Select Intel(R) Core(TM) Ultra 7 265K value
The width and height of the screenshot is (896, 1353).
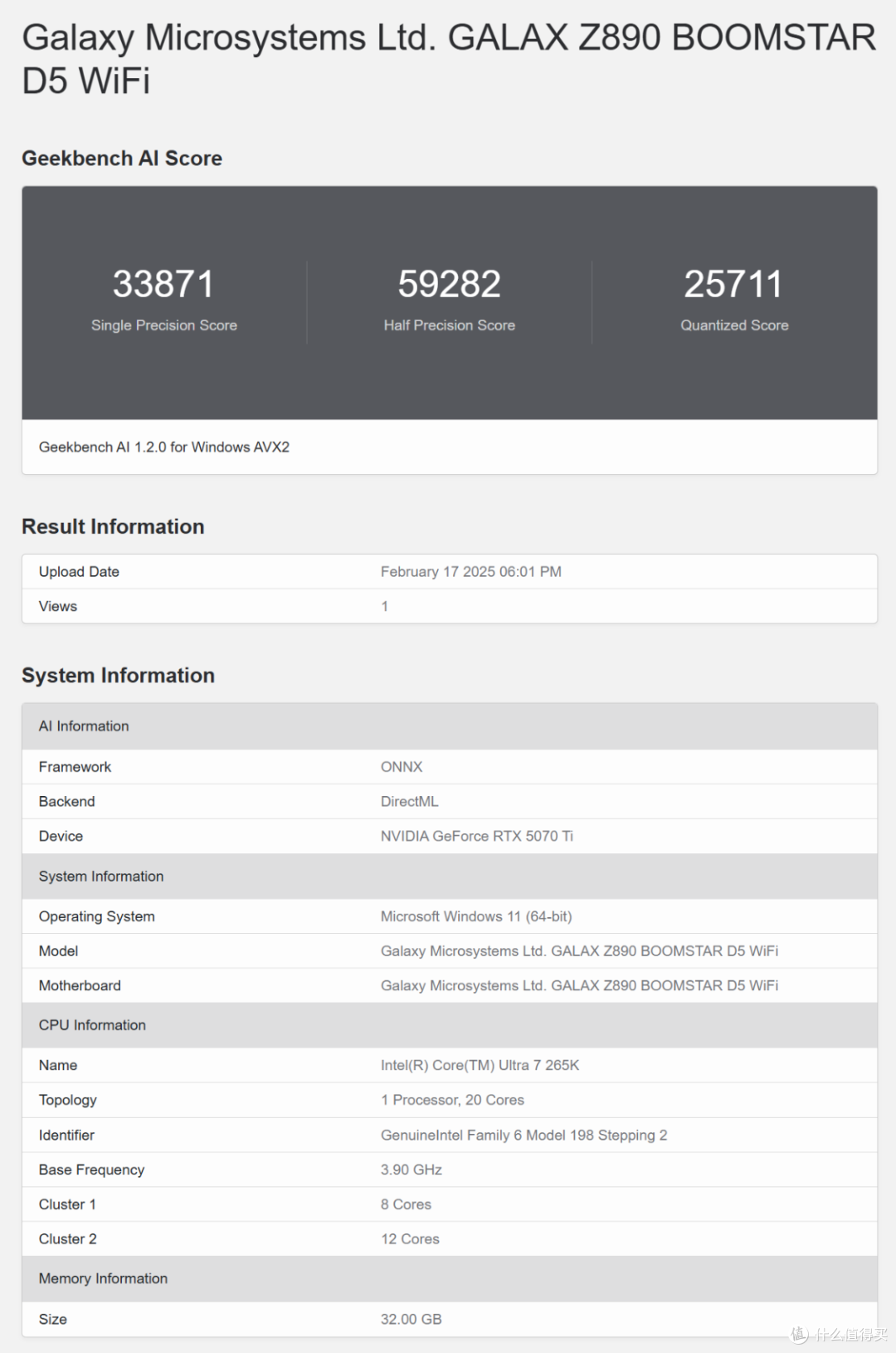point(480,1066)
